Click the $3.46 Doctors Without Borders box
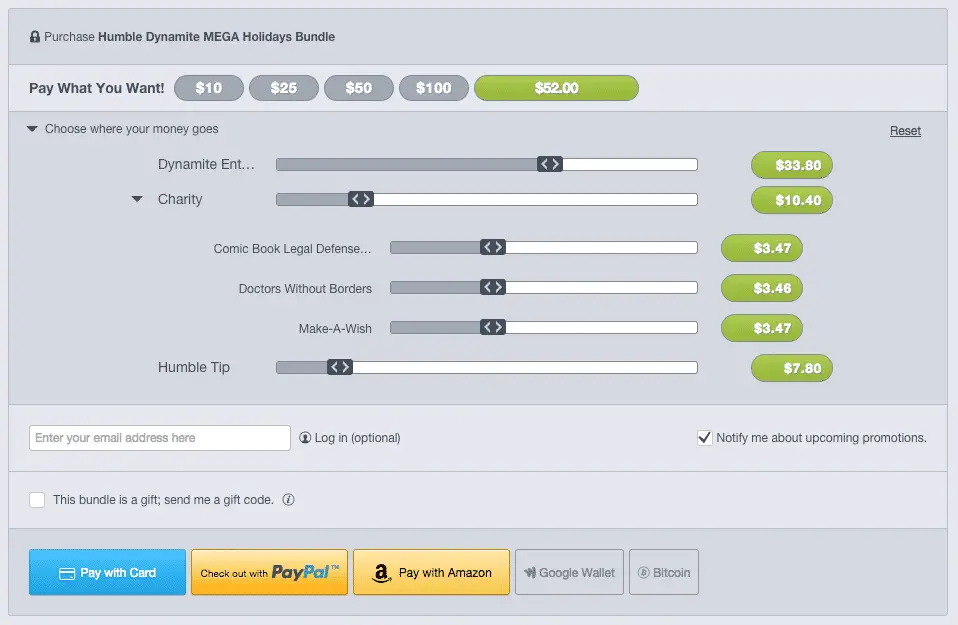This screenshot has height=625, width=958. [762, 288]
